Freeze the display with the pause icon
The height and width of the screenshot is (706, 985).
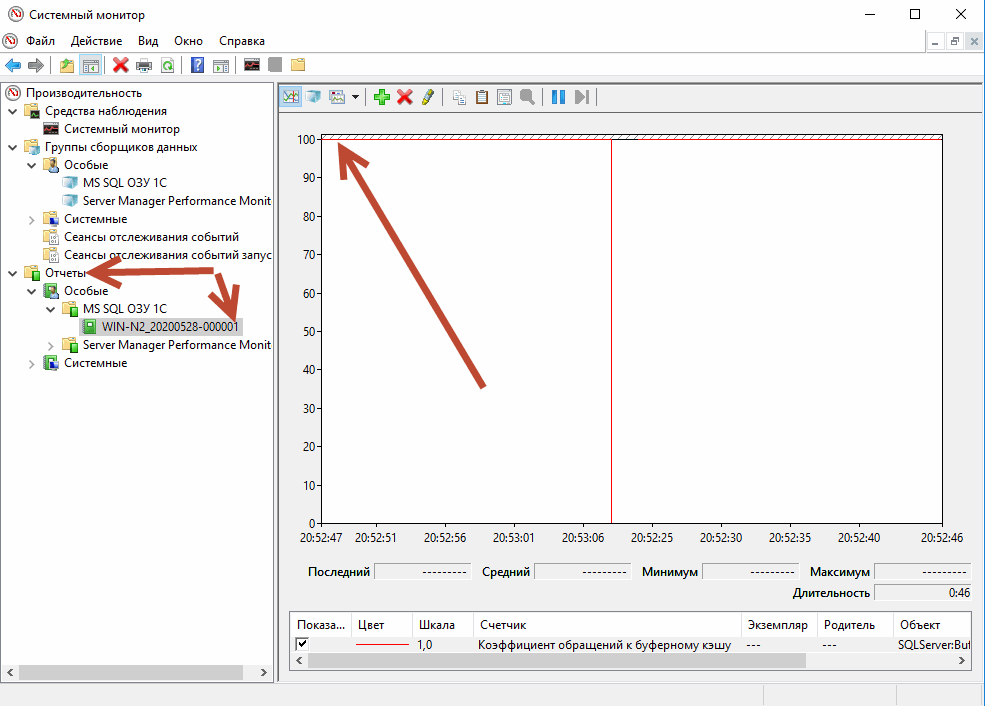pyautogui.click(x=558, y=96)
